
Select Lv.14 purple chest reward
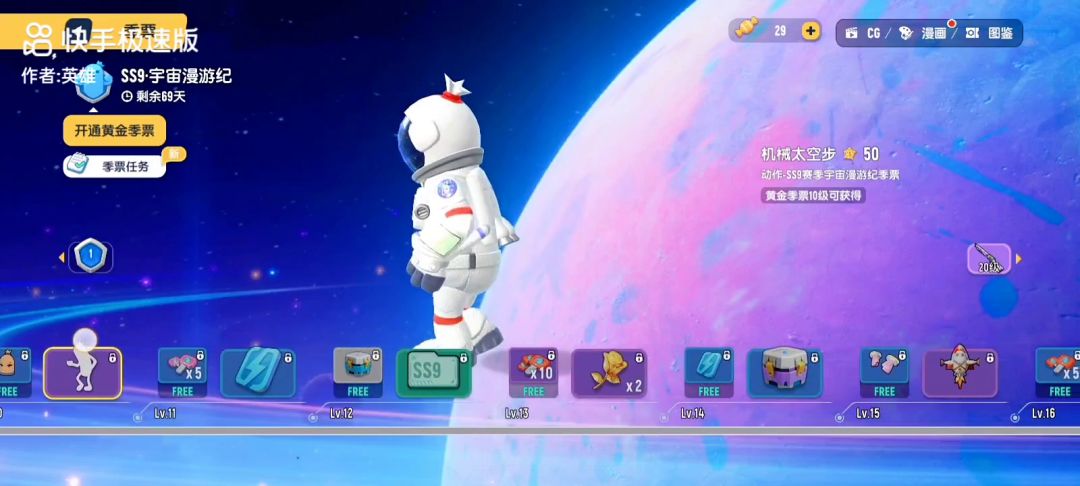[785, 372]
